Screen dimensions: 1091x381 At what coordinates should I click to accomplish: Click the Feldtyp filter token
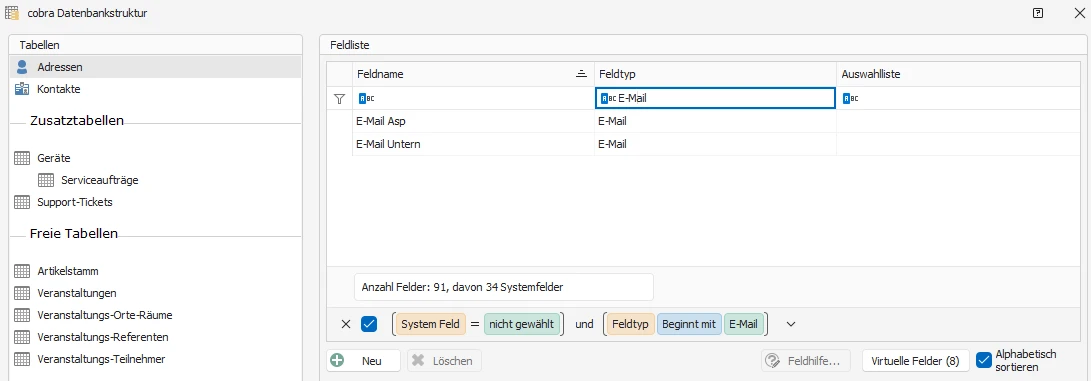631,324
